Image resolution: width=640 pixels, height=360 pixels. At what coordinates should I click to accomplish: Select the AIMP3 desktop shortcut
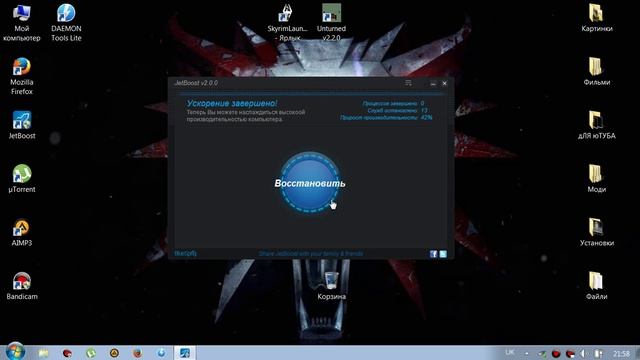[x=22, y=232]
